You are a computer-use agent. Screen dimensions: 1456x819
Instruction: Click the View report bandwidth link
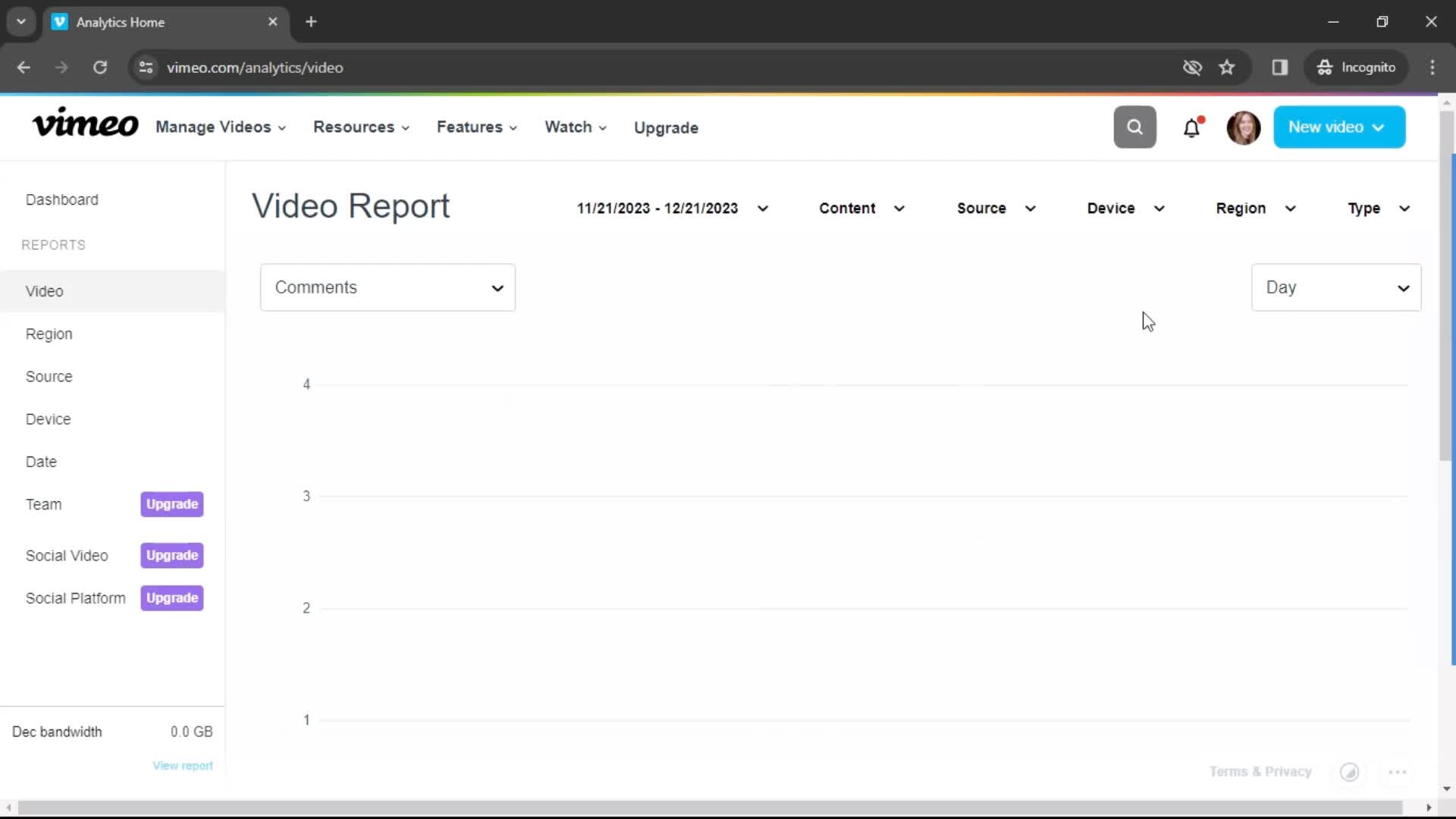click(183, 766)
